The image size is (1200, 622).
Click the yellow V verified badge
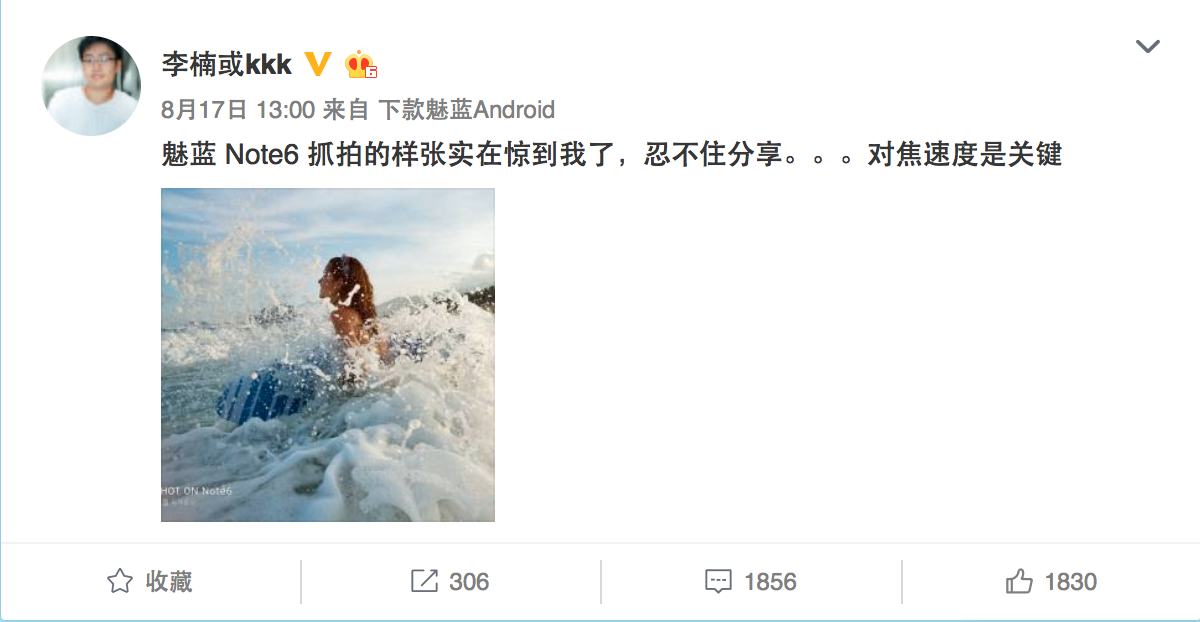point(317,65)
